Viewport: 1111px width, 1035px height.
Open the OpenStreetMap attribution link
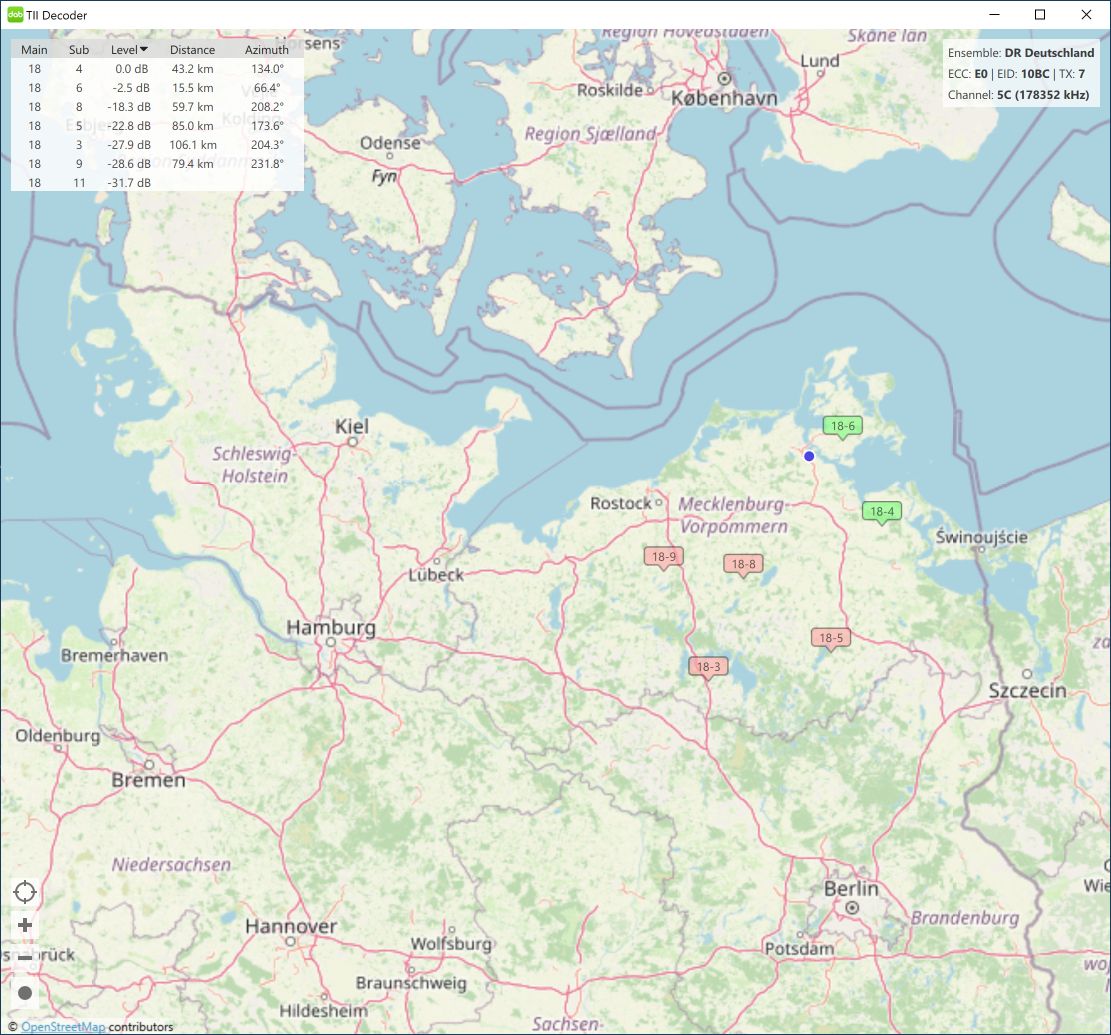pyautogui.click(x=63, y=1027)
